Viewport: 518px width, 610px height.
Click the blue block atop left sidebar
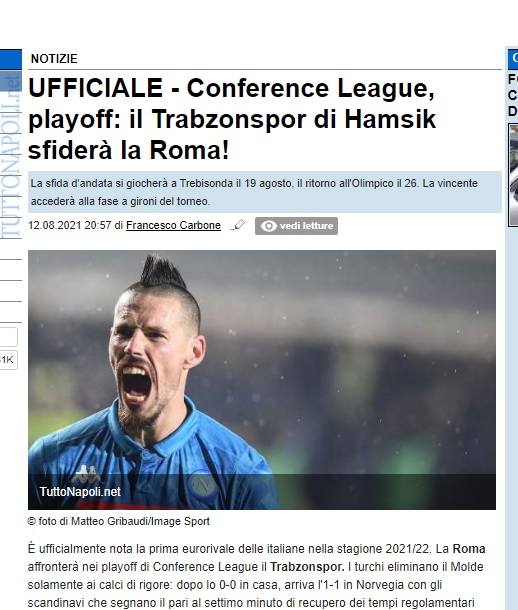(x=11, y=60)
